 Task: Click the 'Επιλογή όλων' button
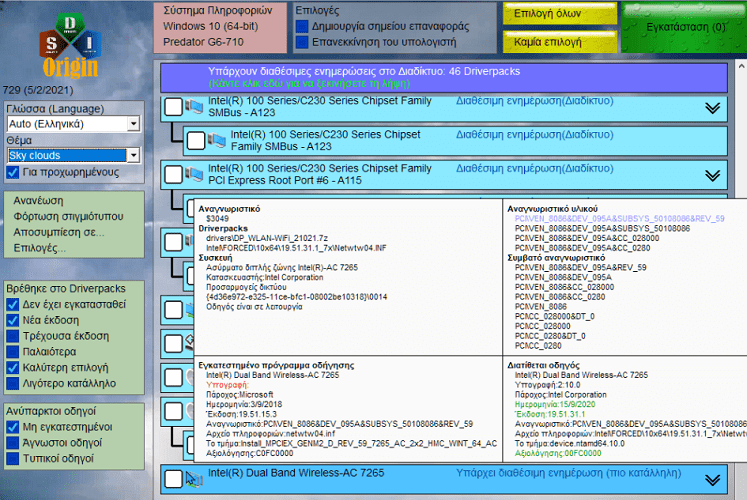coord(560,13)
